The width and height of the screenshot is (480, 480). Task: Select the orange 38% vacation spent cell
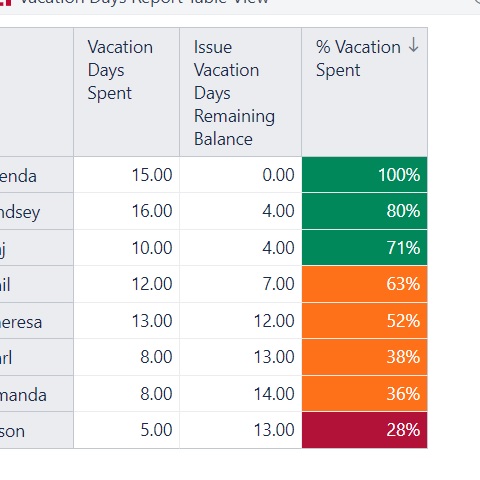365,357
